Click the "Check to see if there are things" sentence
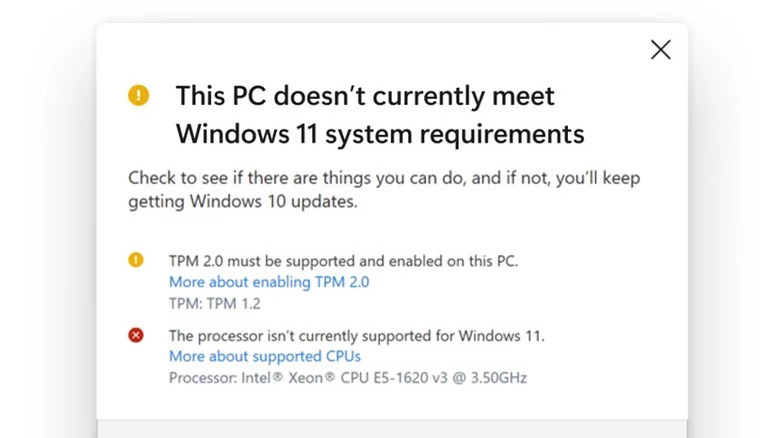The width and height of the screenshot is (780, 438). click(384, 179)
